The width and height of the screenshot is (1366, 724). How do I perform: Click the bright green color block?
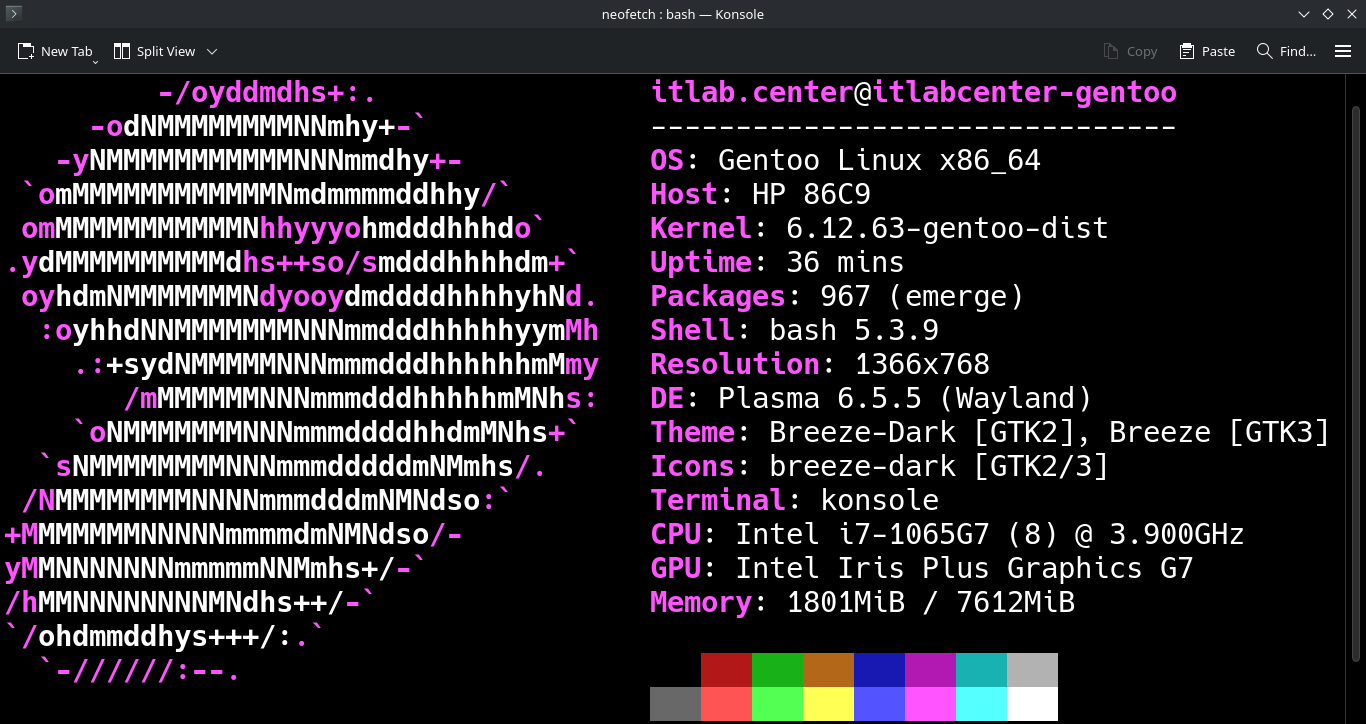point(777,704)
